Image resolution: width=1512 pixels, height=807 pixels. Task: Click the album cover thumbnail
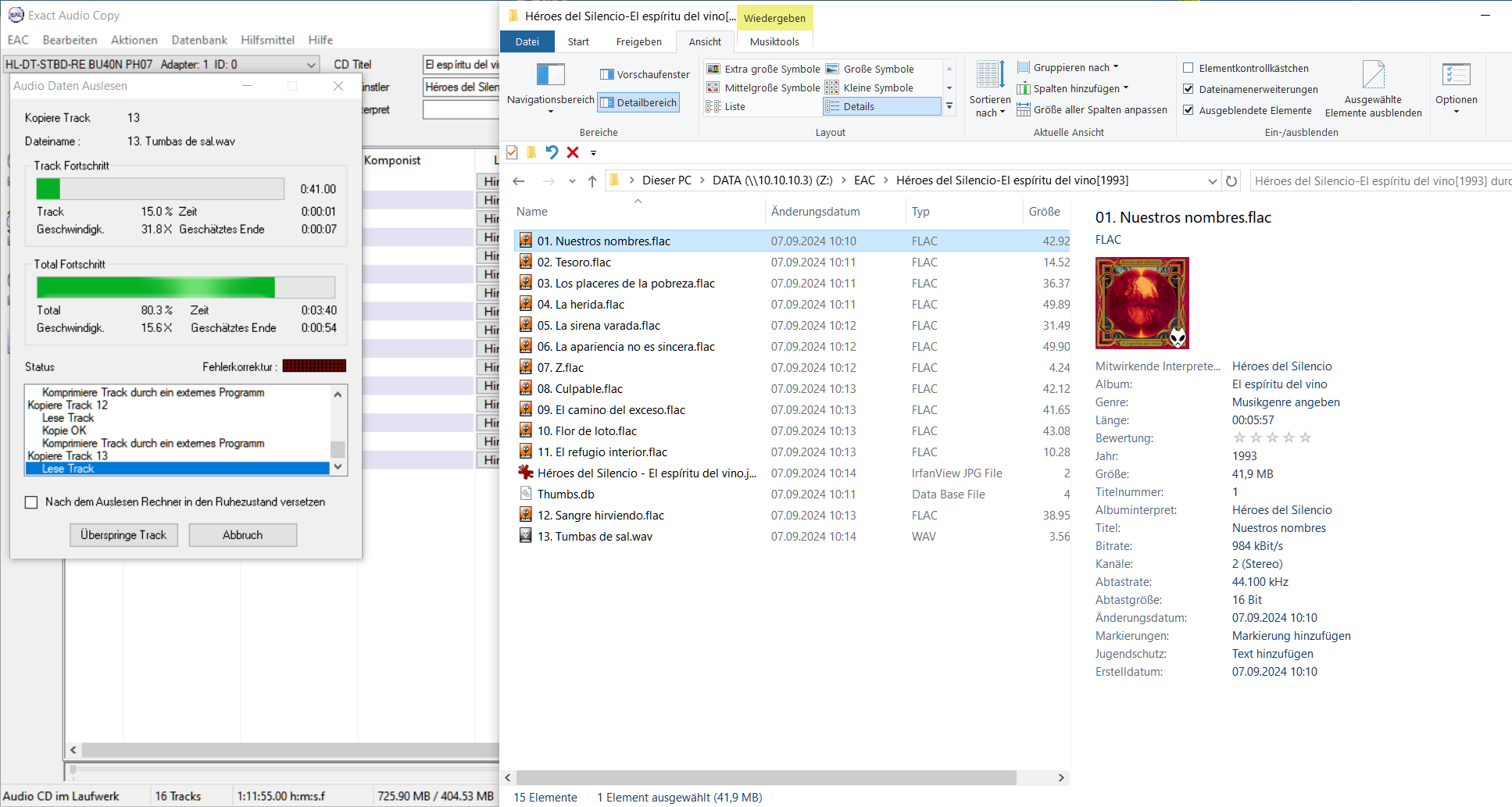(1142, 303)
